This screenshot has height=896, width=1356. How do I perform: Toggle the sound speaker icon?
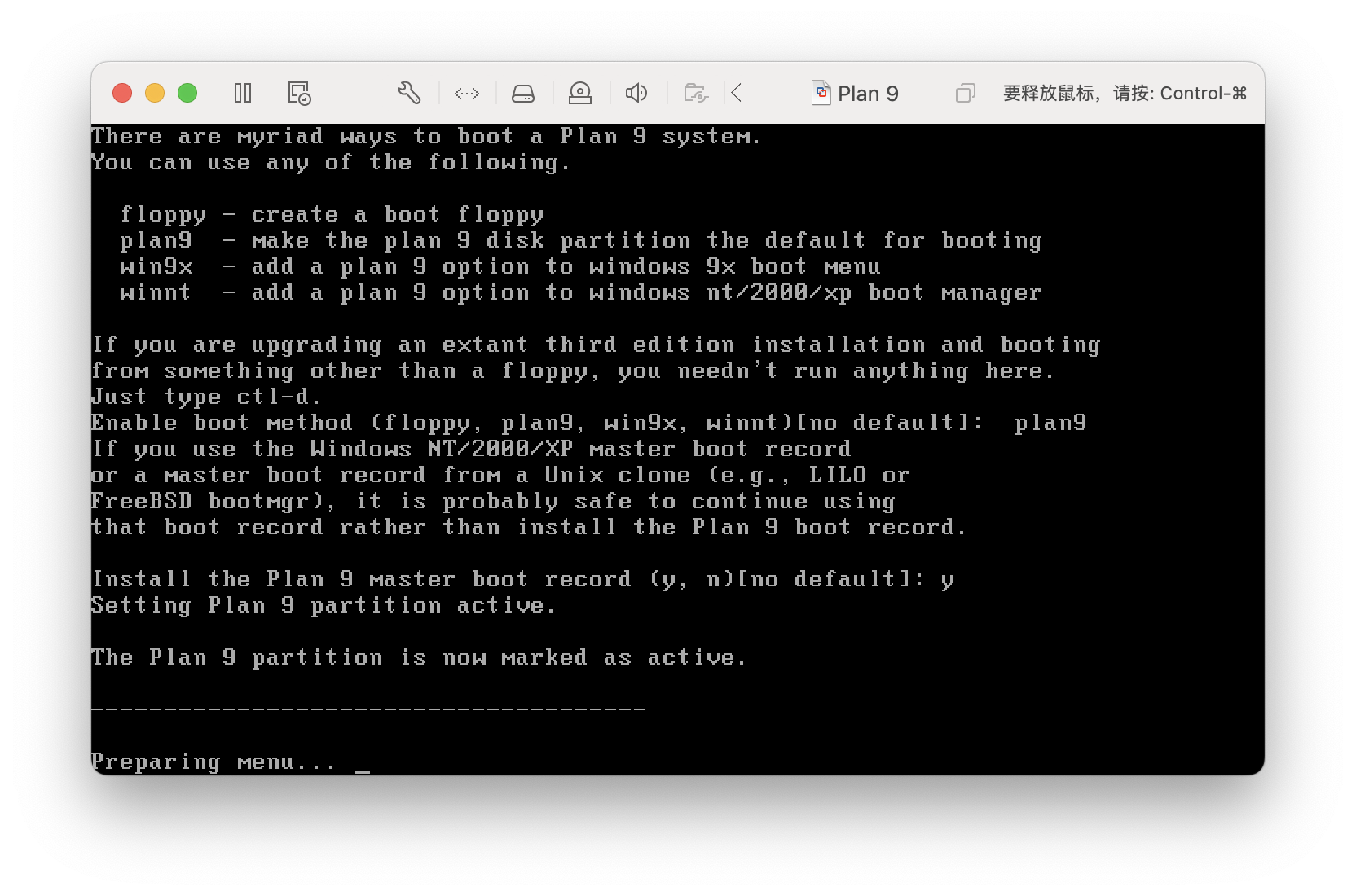636,93
